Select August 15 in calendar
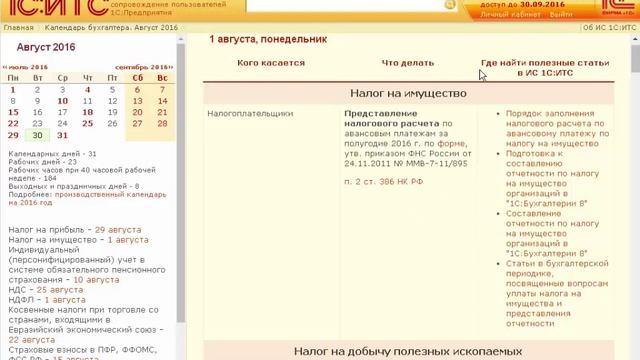Viewport: 640px width, 360px height. click(13, 112)
